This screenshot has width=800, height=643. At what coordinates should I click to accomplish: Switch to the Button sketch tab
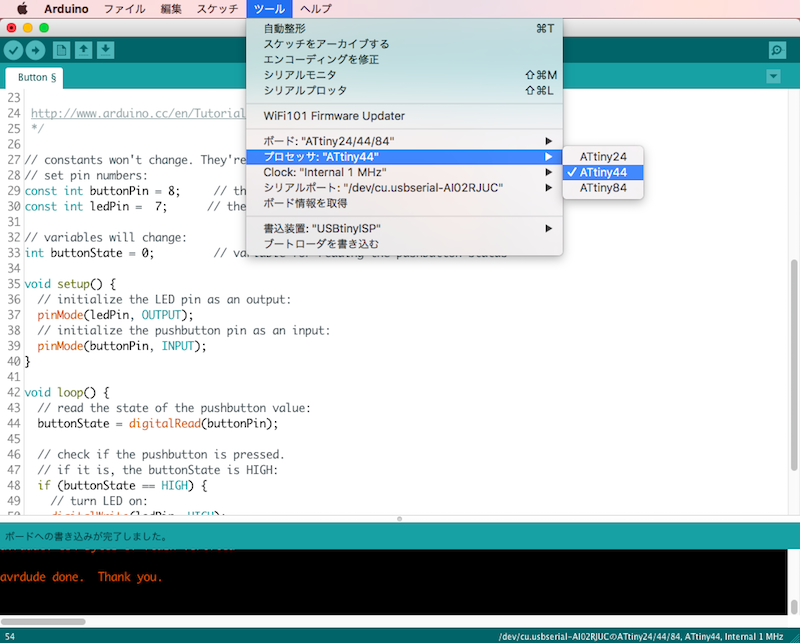point(35,78)
